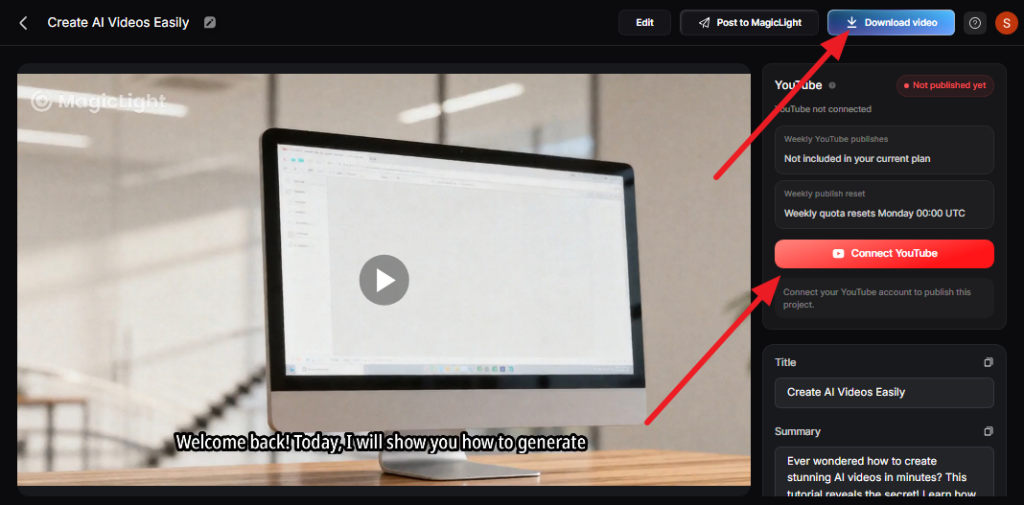Image resolution: width=1024 pixels, height=505 pixels.
Task: Click 'Not included in your current plan' text
Action: click(x=857, y=159)
